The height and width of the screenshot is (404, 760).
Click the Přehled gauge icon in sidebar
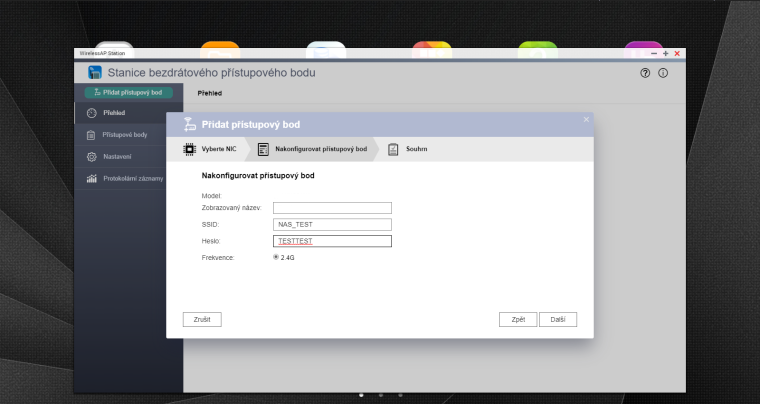(92, 113)
